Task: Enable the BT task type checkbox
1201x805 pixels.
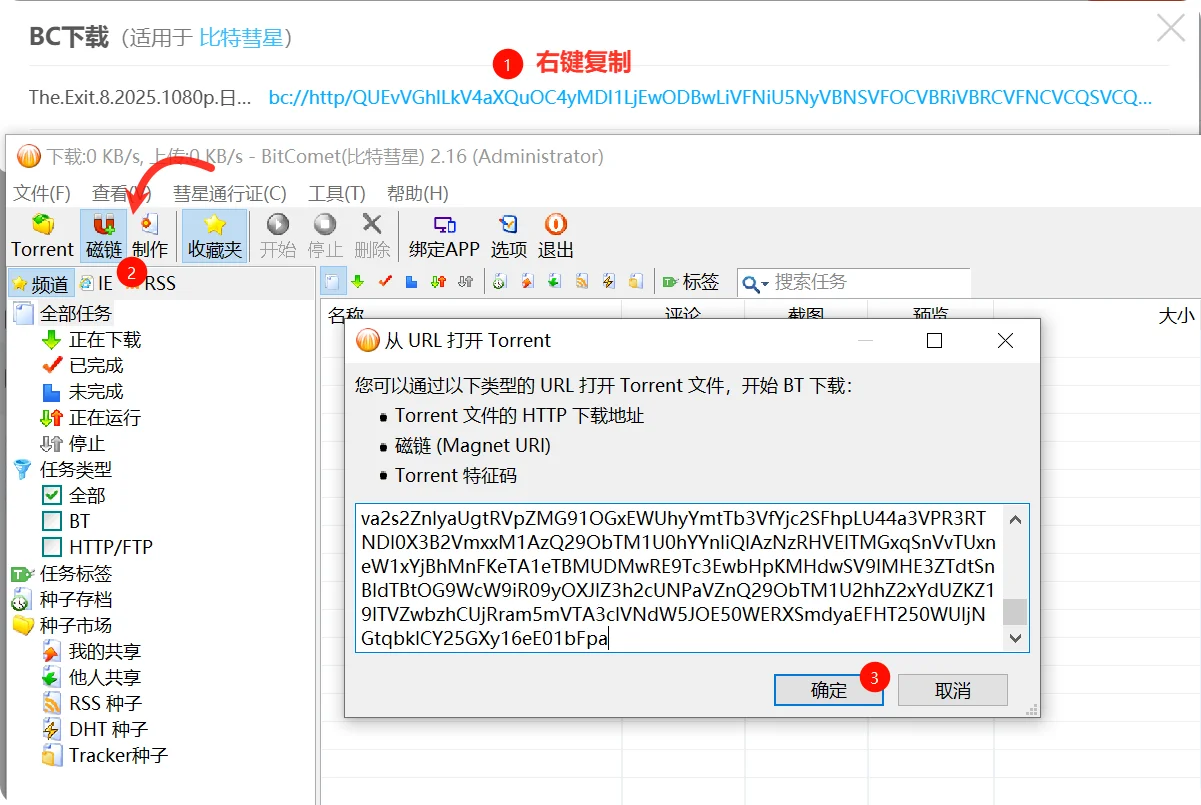Action: click(52, 521)
